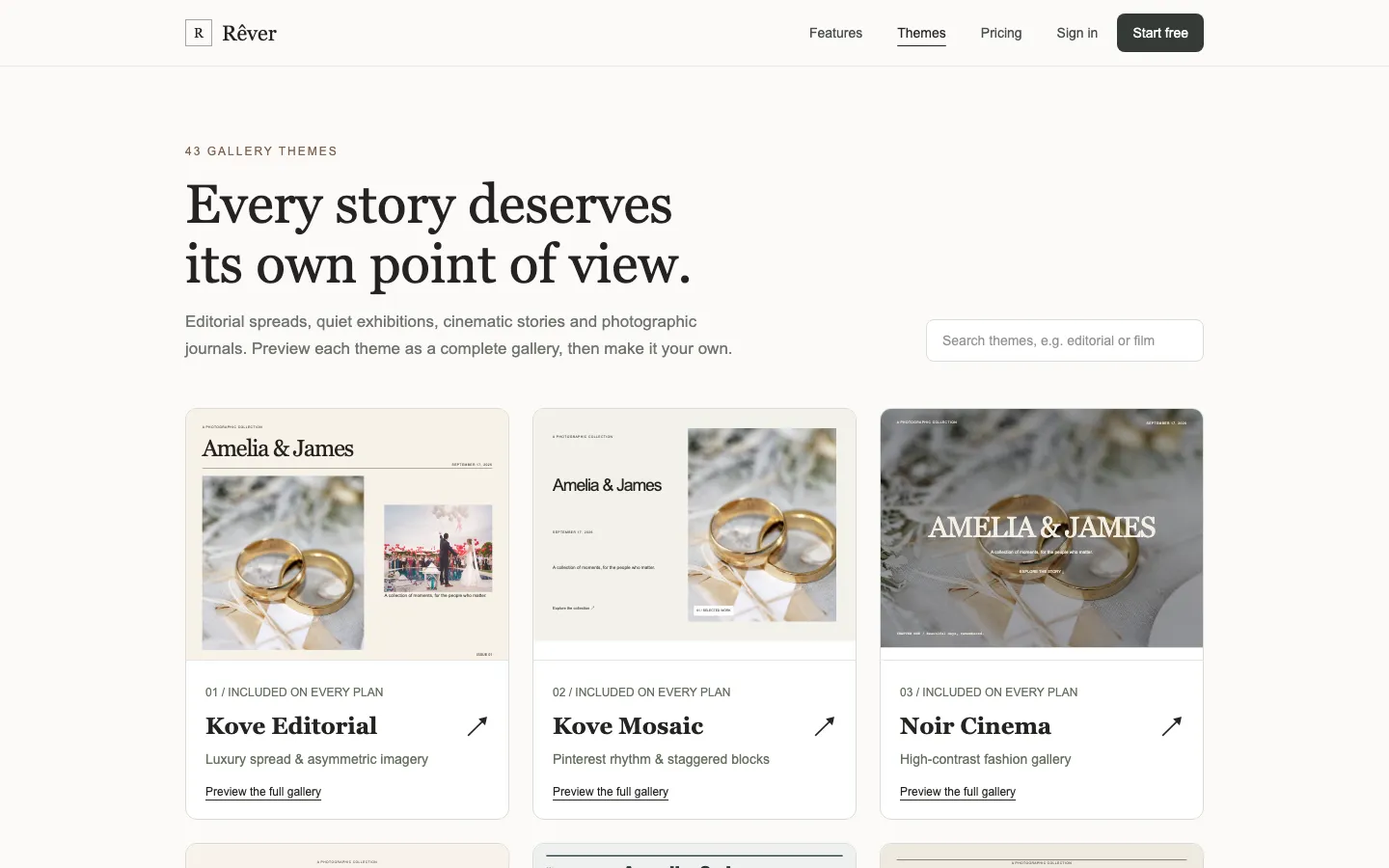This screenshot has height=868, width=1389.
Task: Click the Start free button
Action: [1160, 33]
